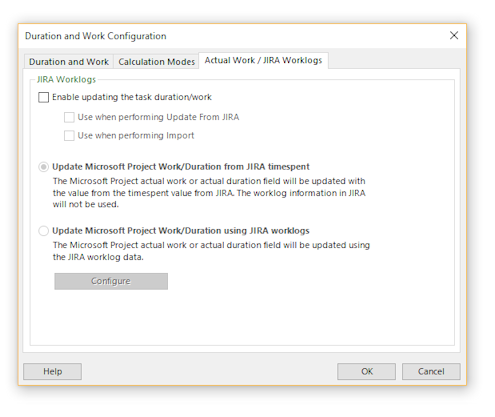Dismiss changes with the Cancel button

pyautogui.click(x=431, y=371)
